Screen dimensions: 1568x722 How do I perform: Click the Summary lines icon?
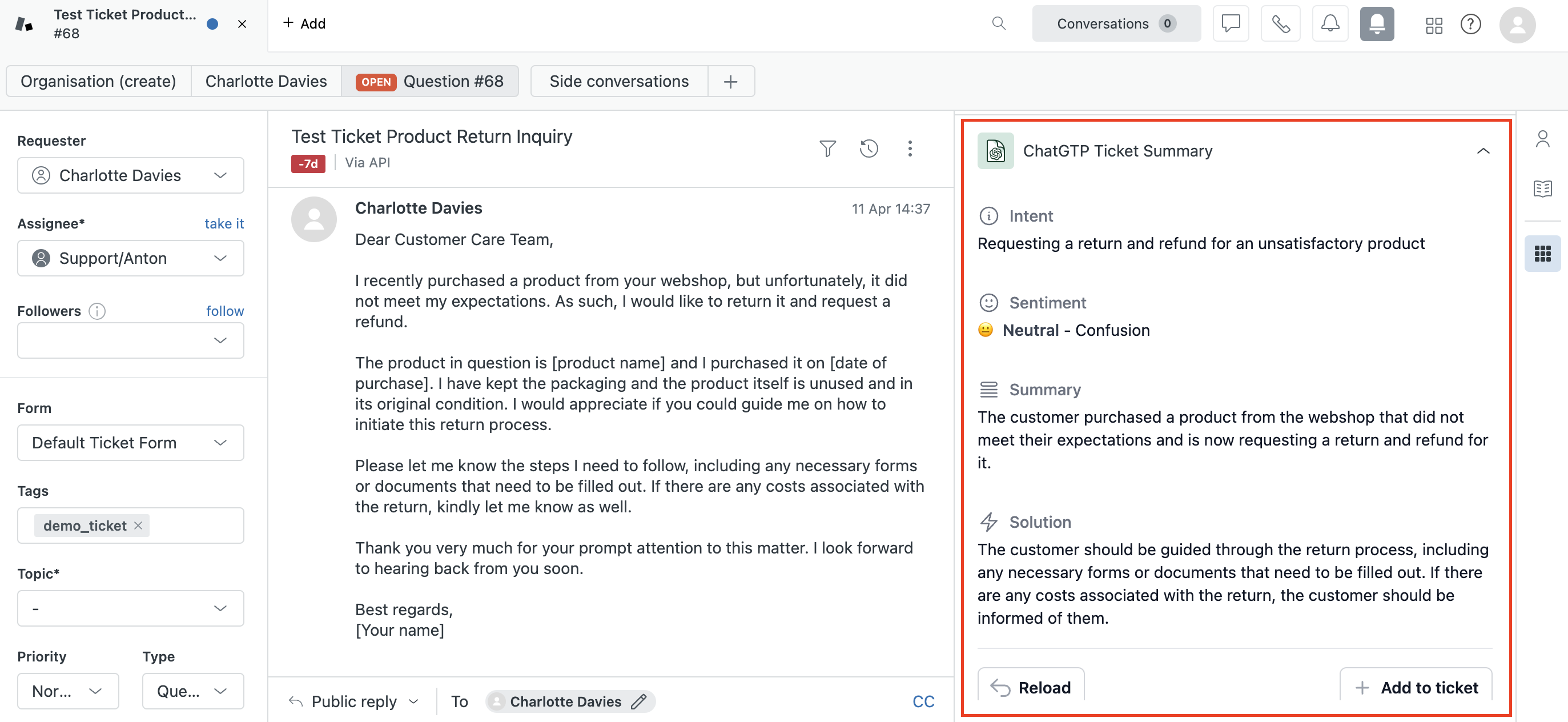988,390
